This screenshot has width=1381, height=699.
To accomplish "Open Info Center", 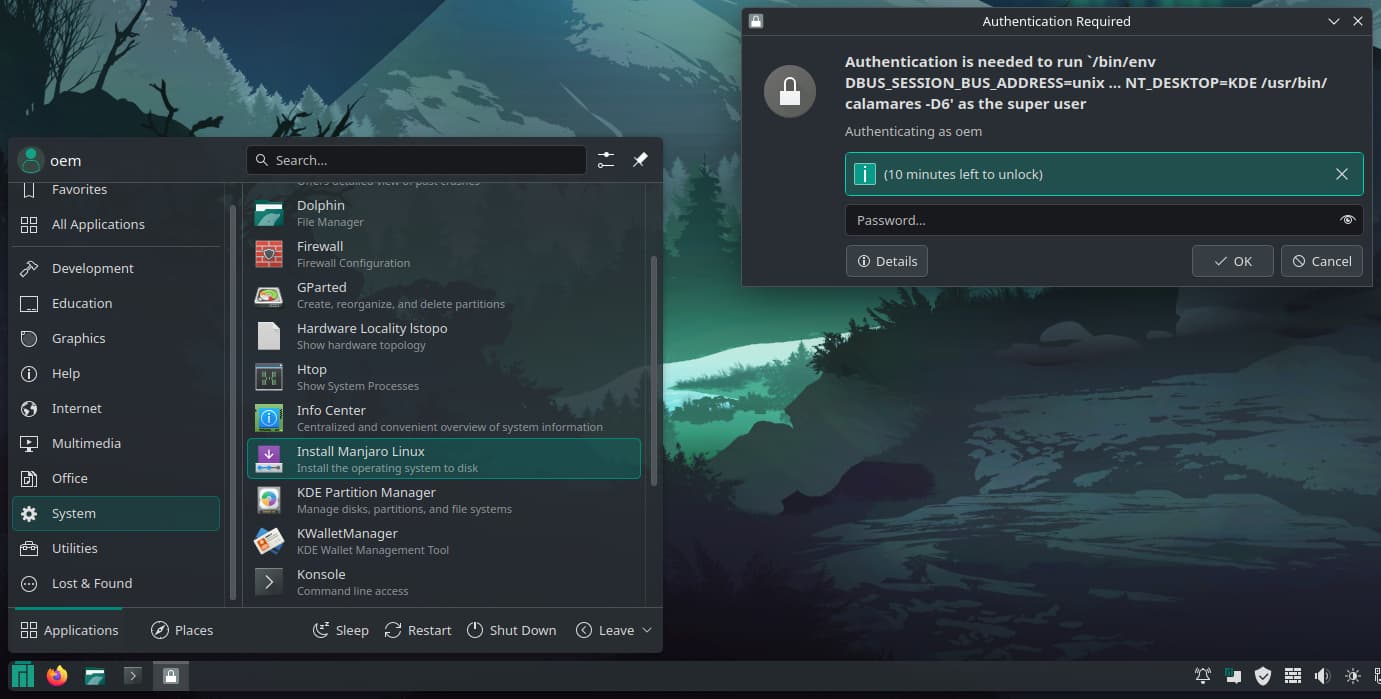I will point(443,418).
